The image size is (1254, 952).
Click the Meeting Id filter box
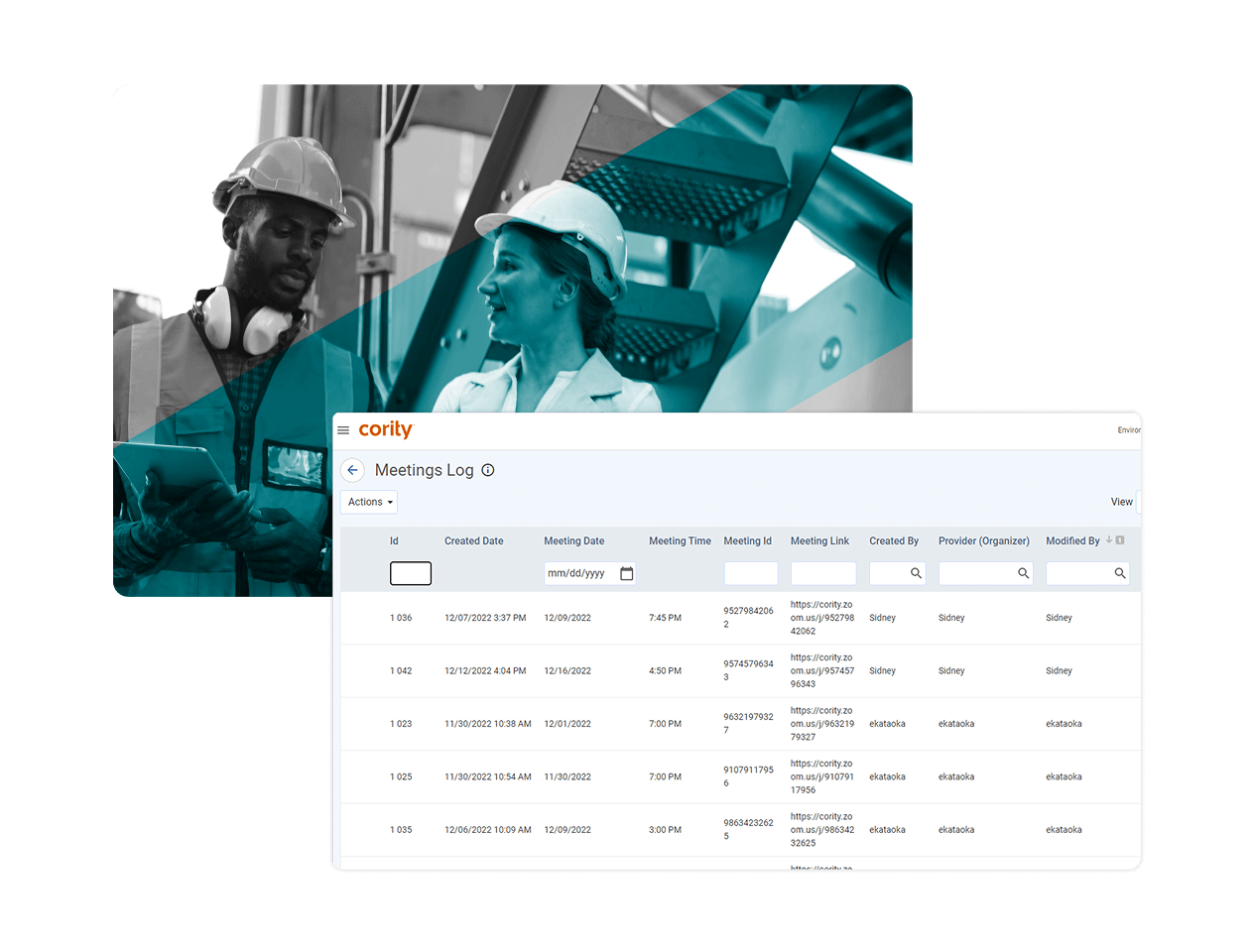(x=750, y=573)
